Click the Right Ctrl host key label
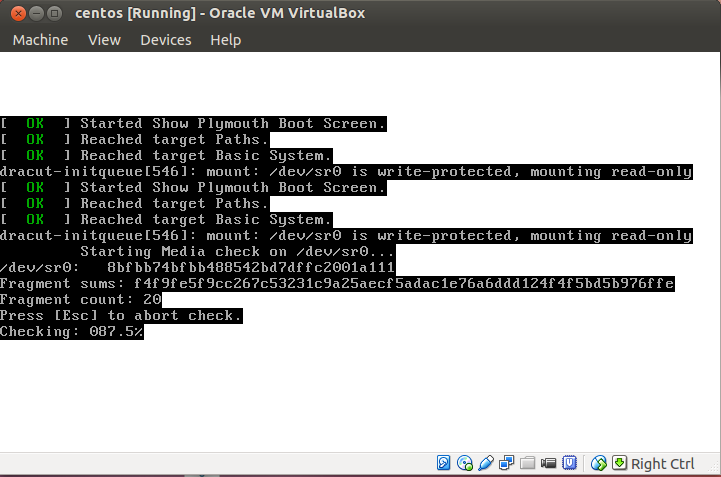 coord(662,464)
